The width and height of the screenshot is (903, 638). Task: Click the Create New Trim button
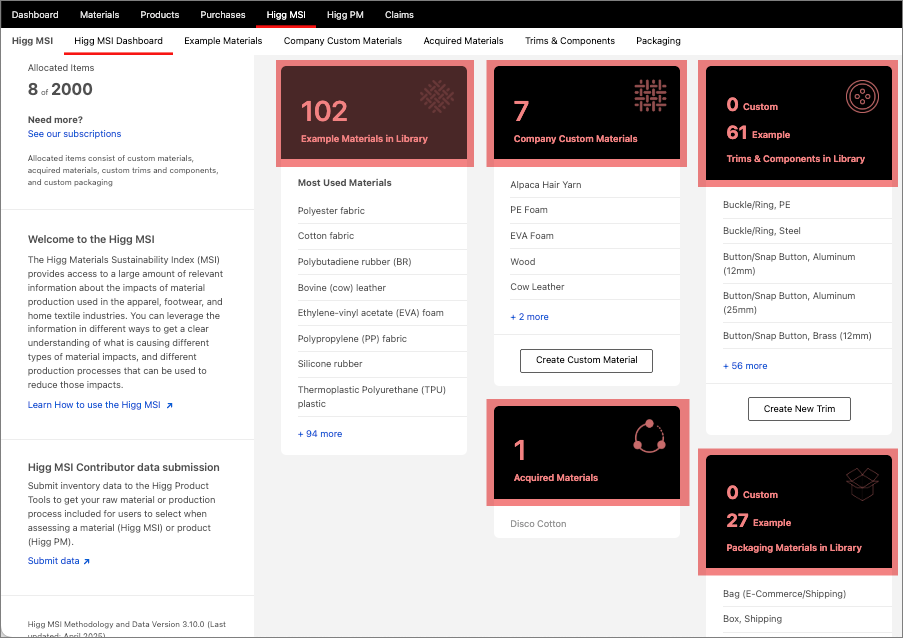point(799,409)
